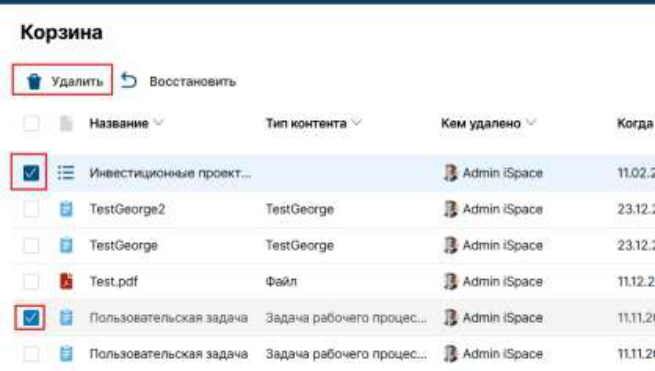
Task: Click the clipboard icon of TestGeorge2
Action: coord(66,209)
